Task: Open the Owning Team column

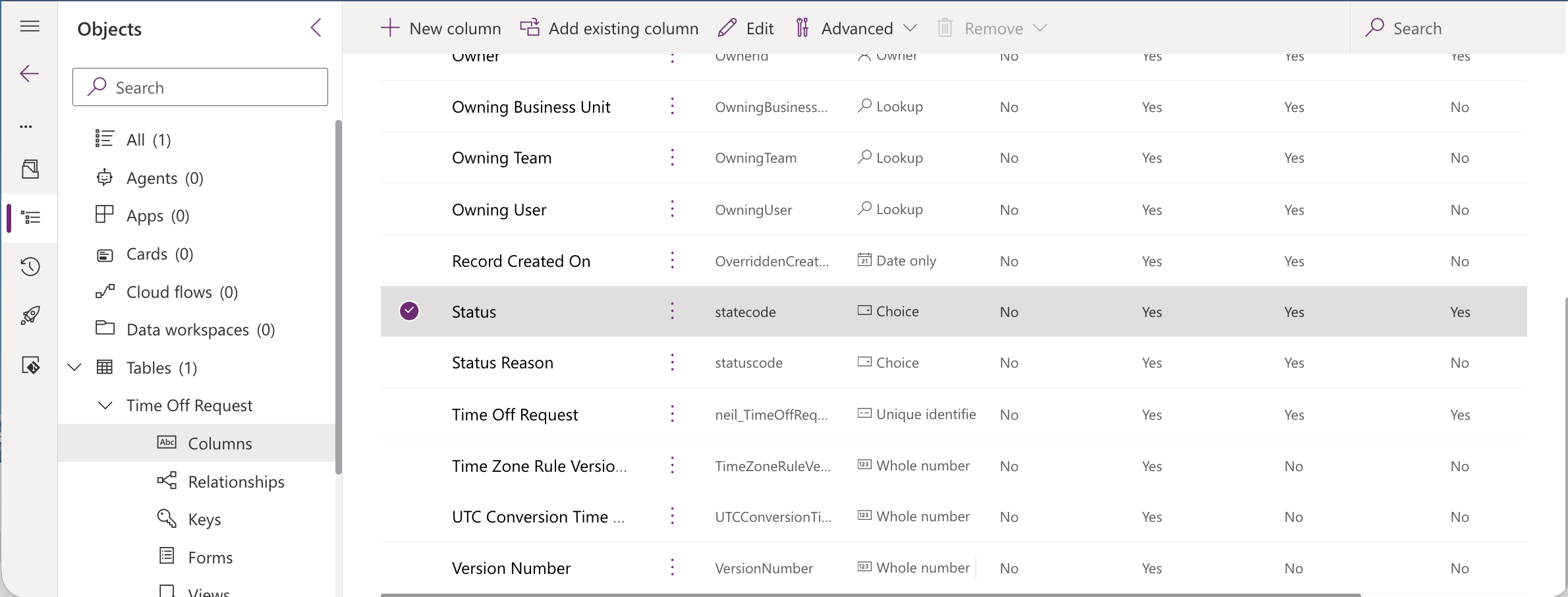Action: pos(501,158)
